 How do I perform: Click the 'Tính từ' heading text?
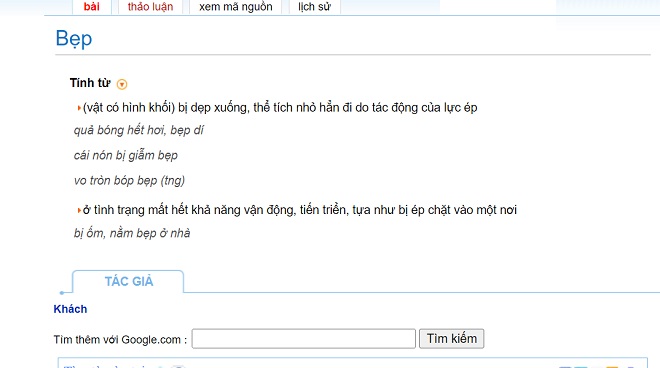90,83
